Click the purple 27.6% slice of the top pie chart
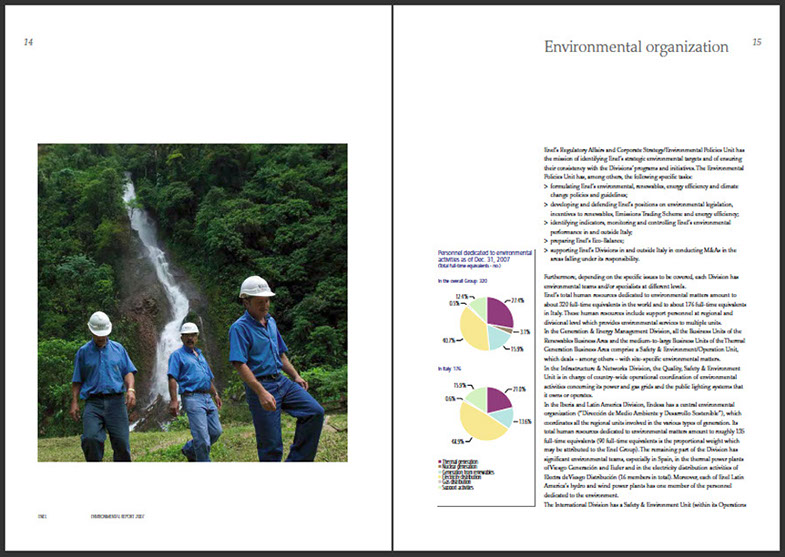 pyautogui.click(x=497, y=311)
